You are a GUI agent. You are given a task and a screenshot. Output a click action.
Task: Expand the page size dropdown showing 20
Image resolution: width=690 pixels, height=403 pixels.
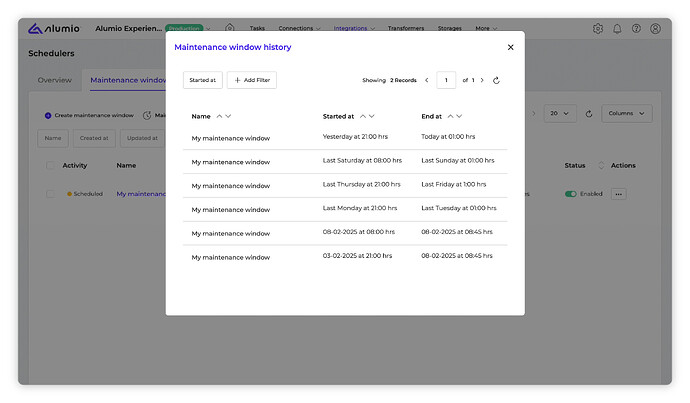560,114
